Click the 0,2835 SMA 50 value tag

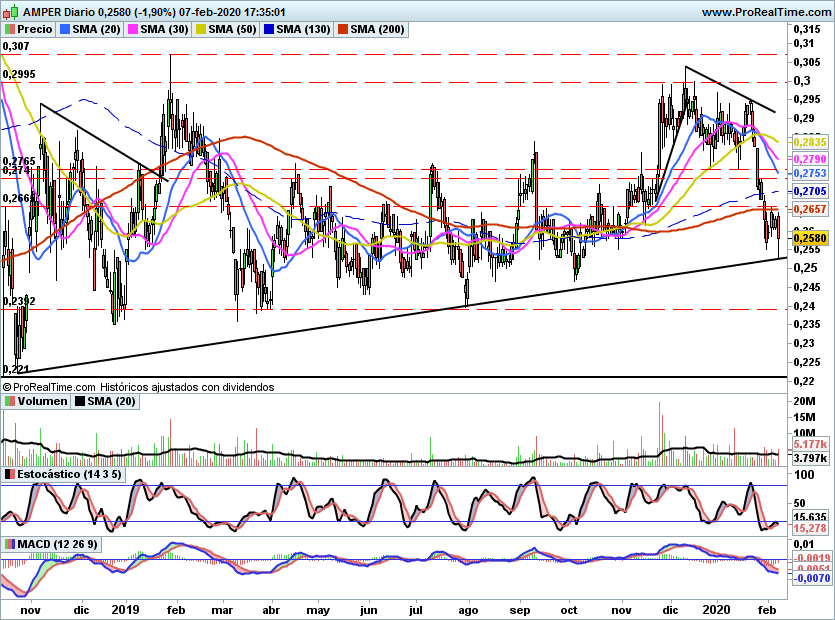click(x=810, y=142)
